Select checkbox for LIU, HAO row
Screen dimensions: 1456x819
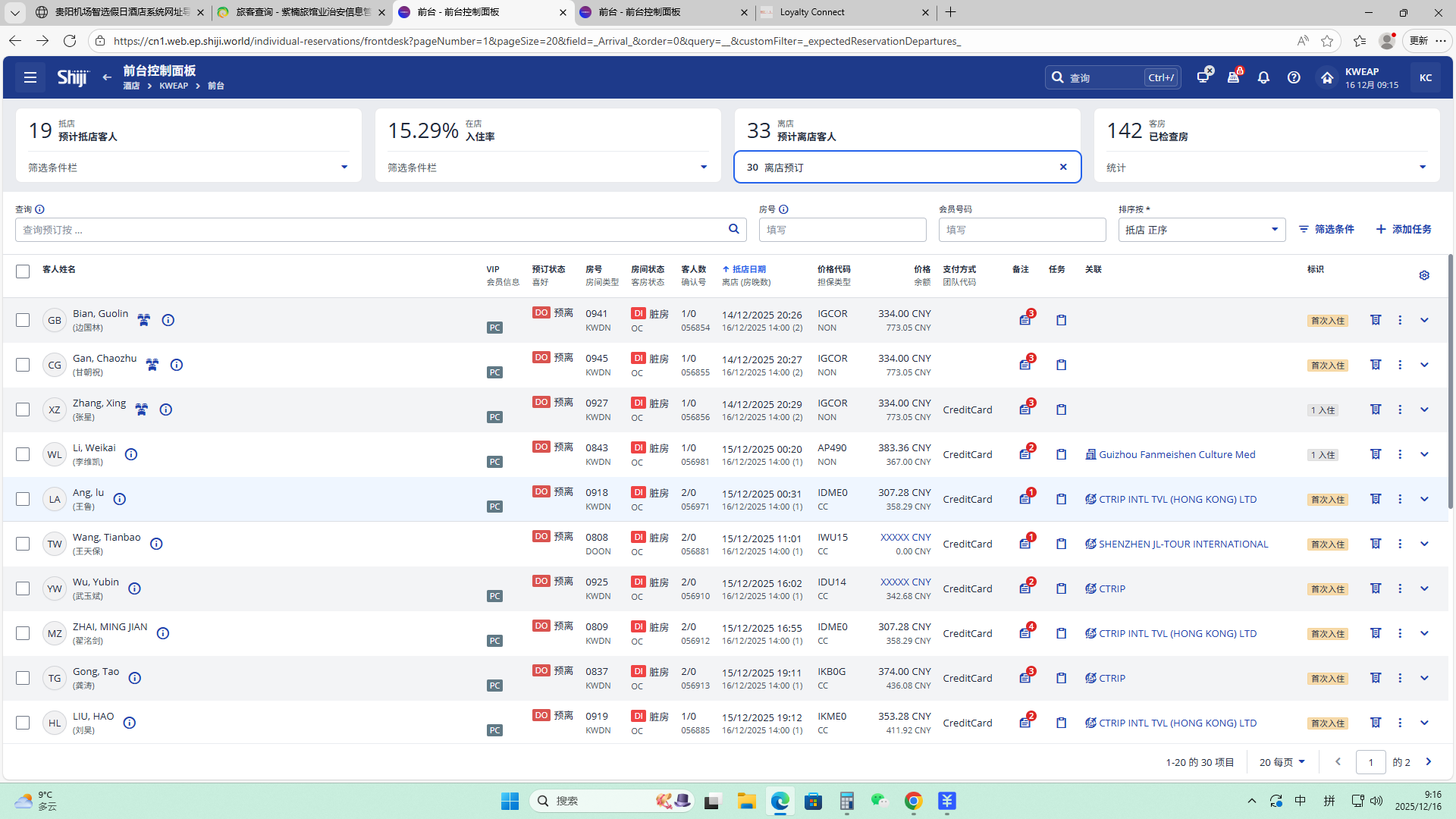pos(23,723)
